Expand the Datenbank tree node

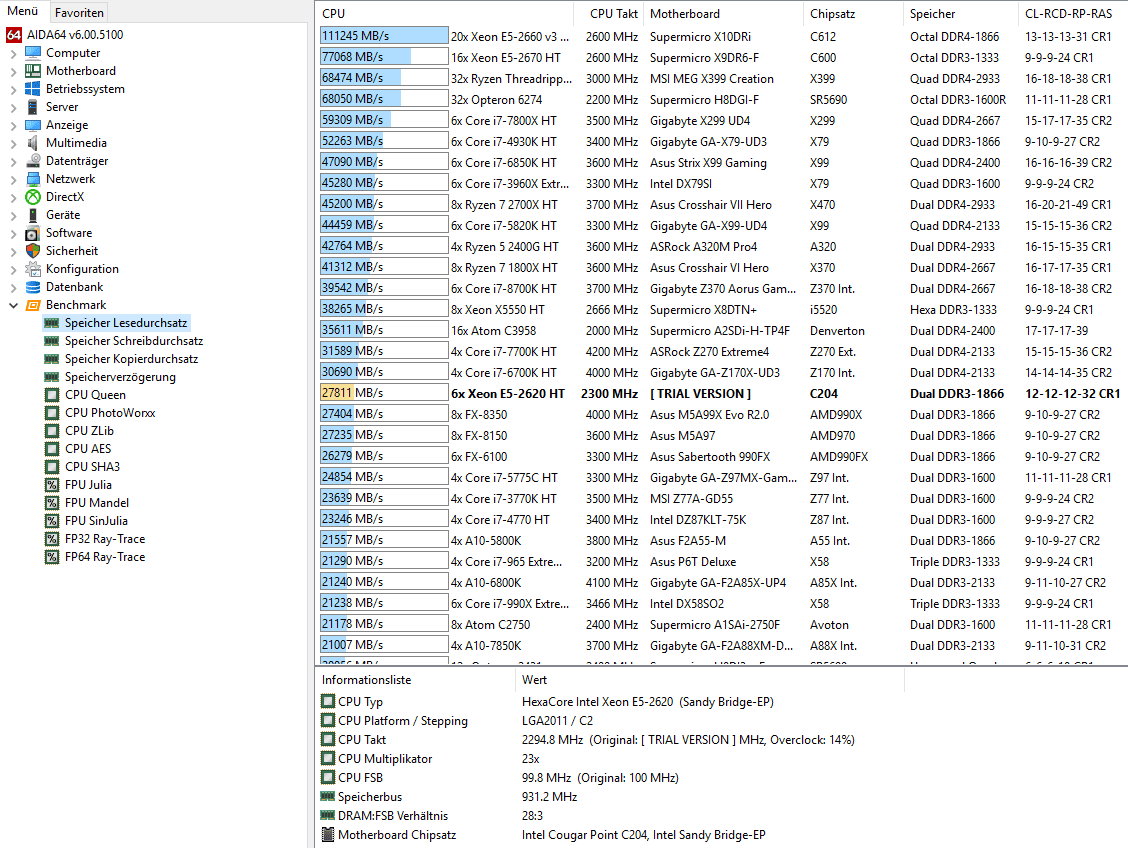click(x=13, y=287)
